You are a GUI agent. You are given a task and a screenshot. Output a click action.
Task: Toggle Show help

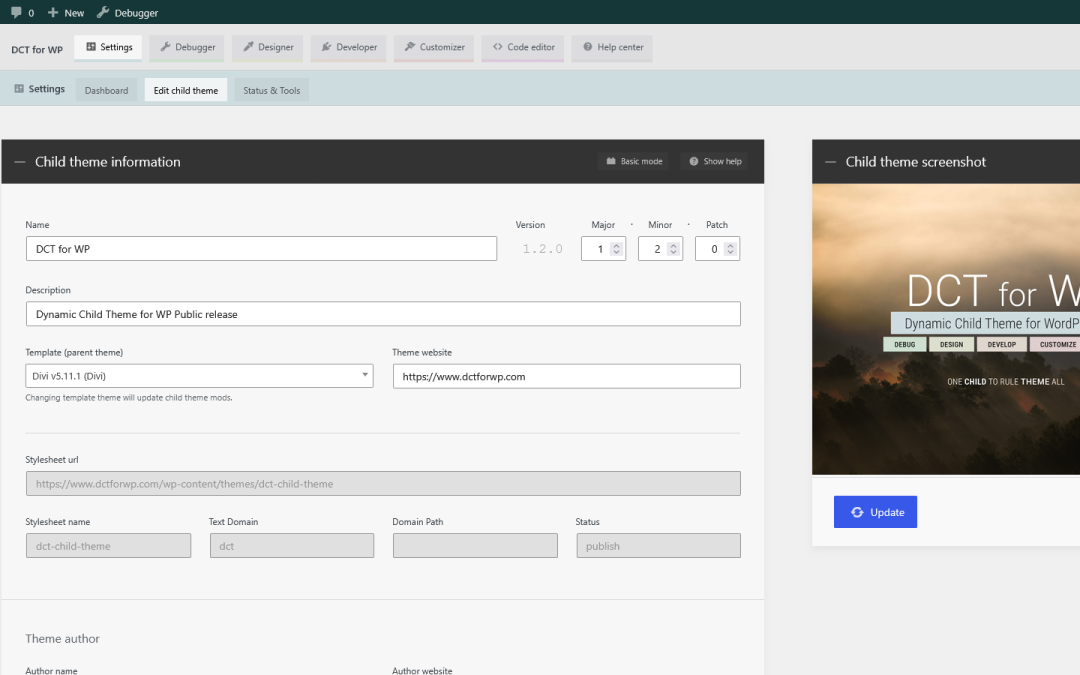click(x=716, y=161)
